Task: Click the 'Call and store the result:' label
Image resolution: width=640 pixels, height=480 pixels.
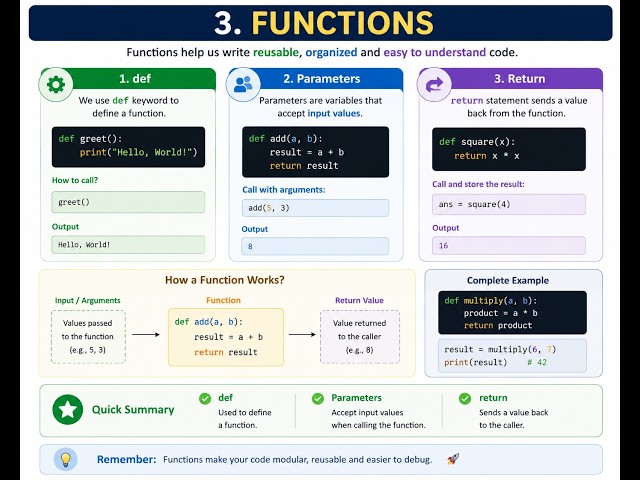Action: (478, 184)
